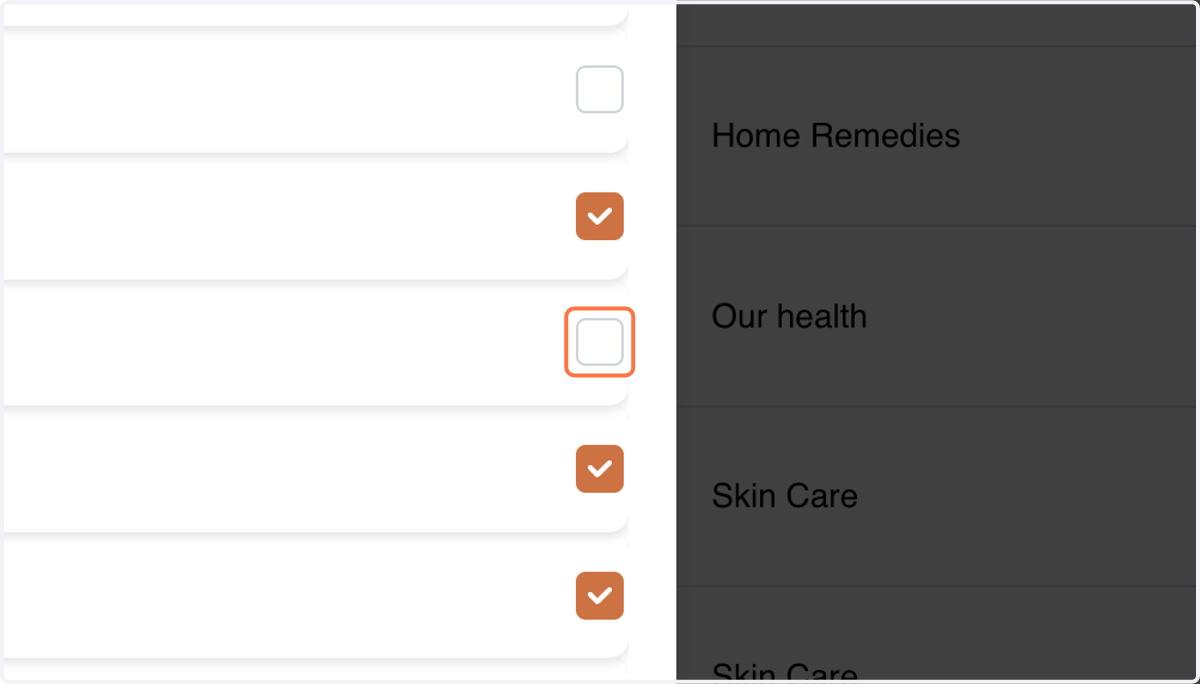Uncheck the checked box above the highlighted checkbox

(600, 216)
